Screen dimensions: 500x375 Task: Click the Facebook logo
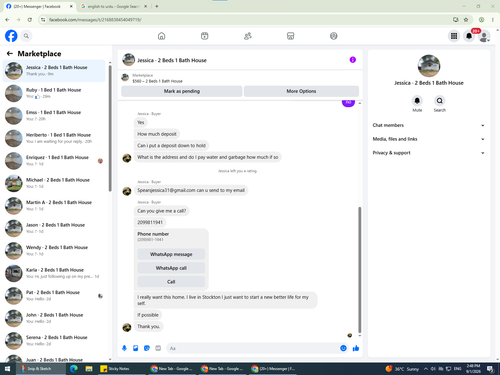pos(11,36)
